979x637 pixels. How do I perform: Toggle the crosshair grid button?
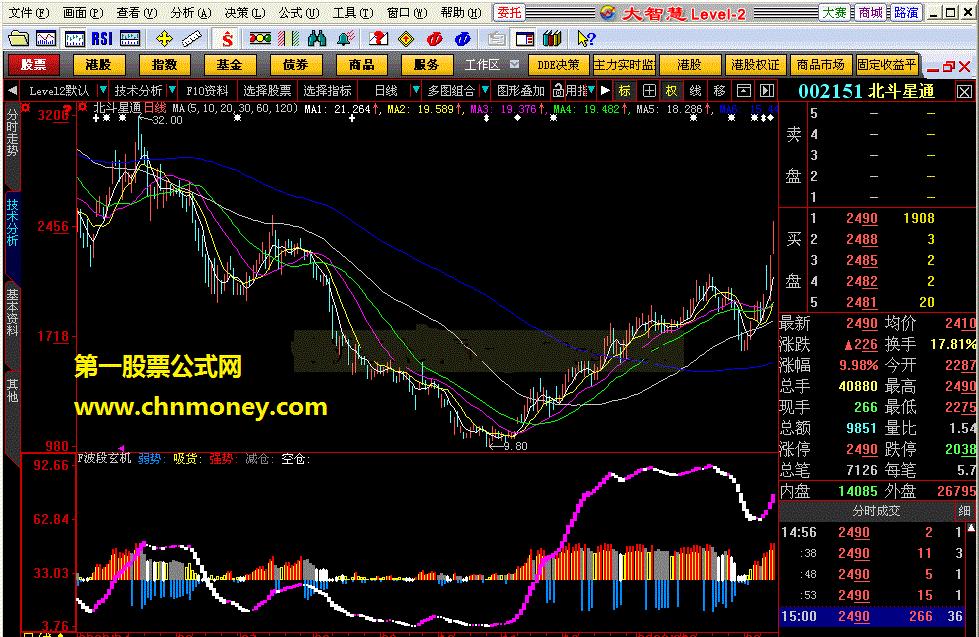[x=649, y=91]
